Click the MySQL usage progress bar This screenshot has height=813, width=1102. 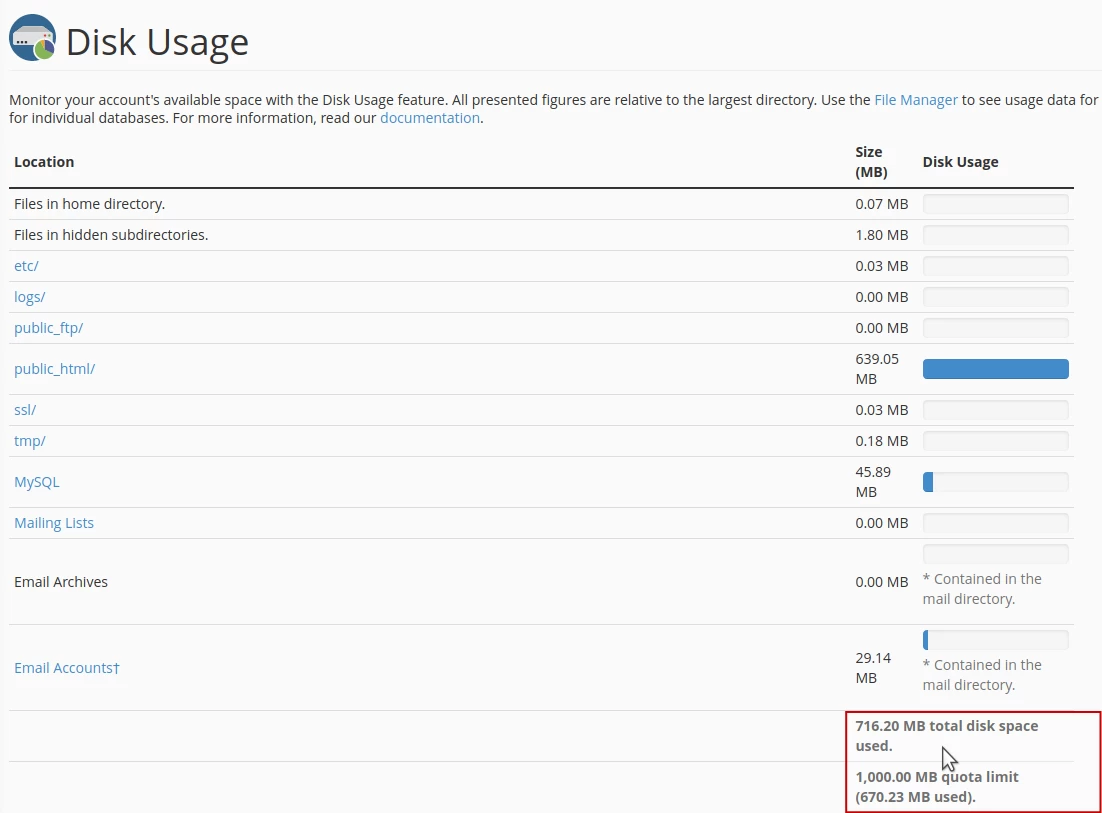(x=995, y=481)
